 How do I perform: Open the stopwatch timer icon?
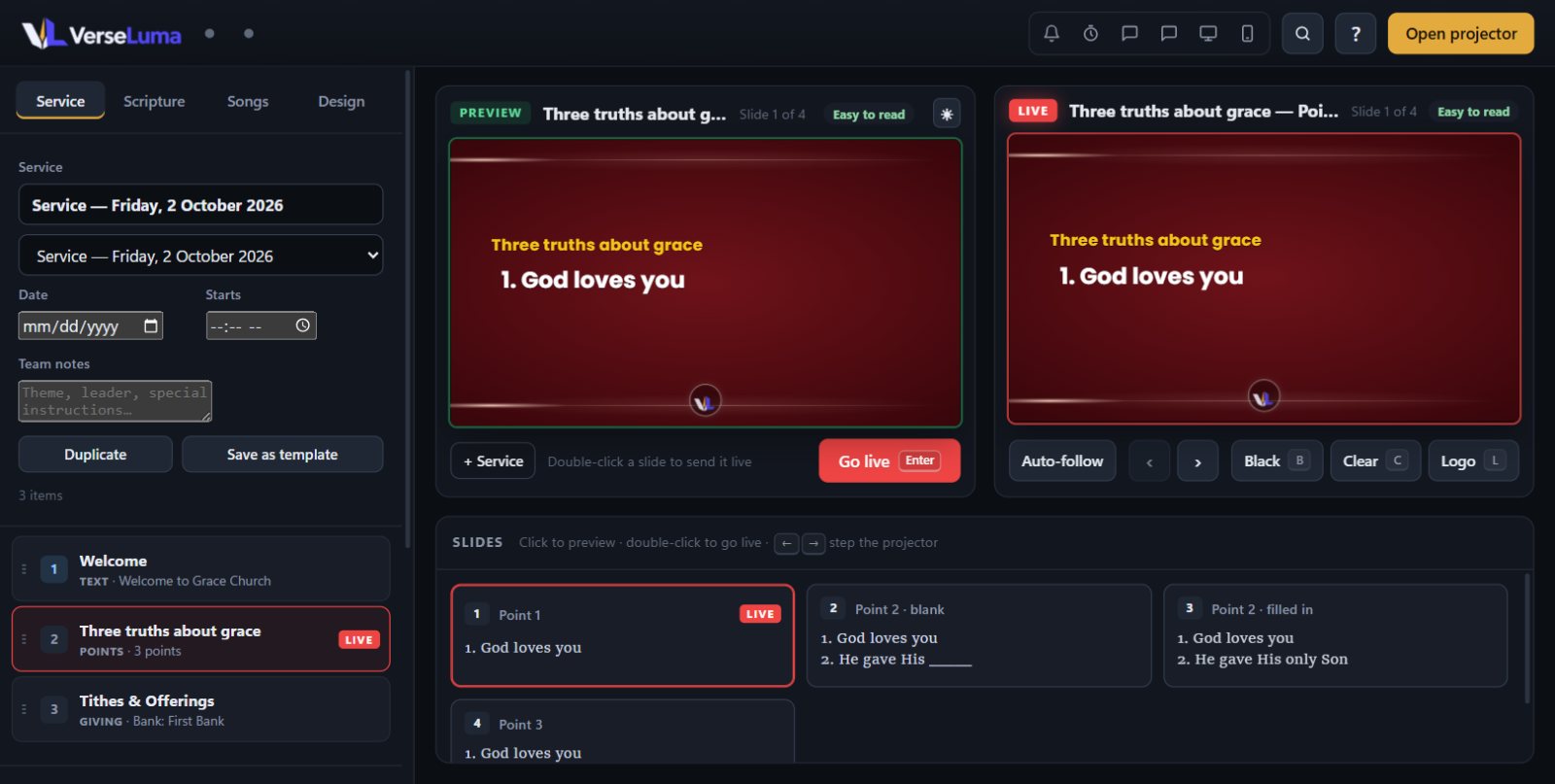[x=1090, y=34]
